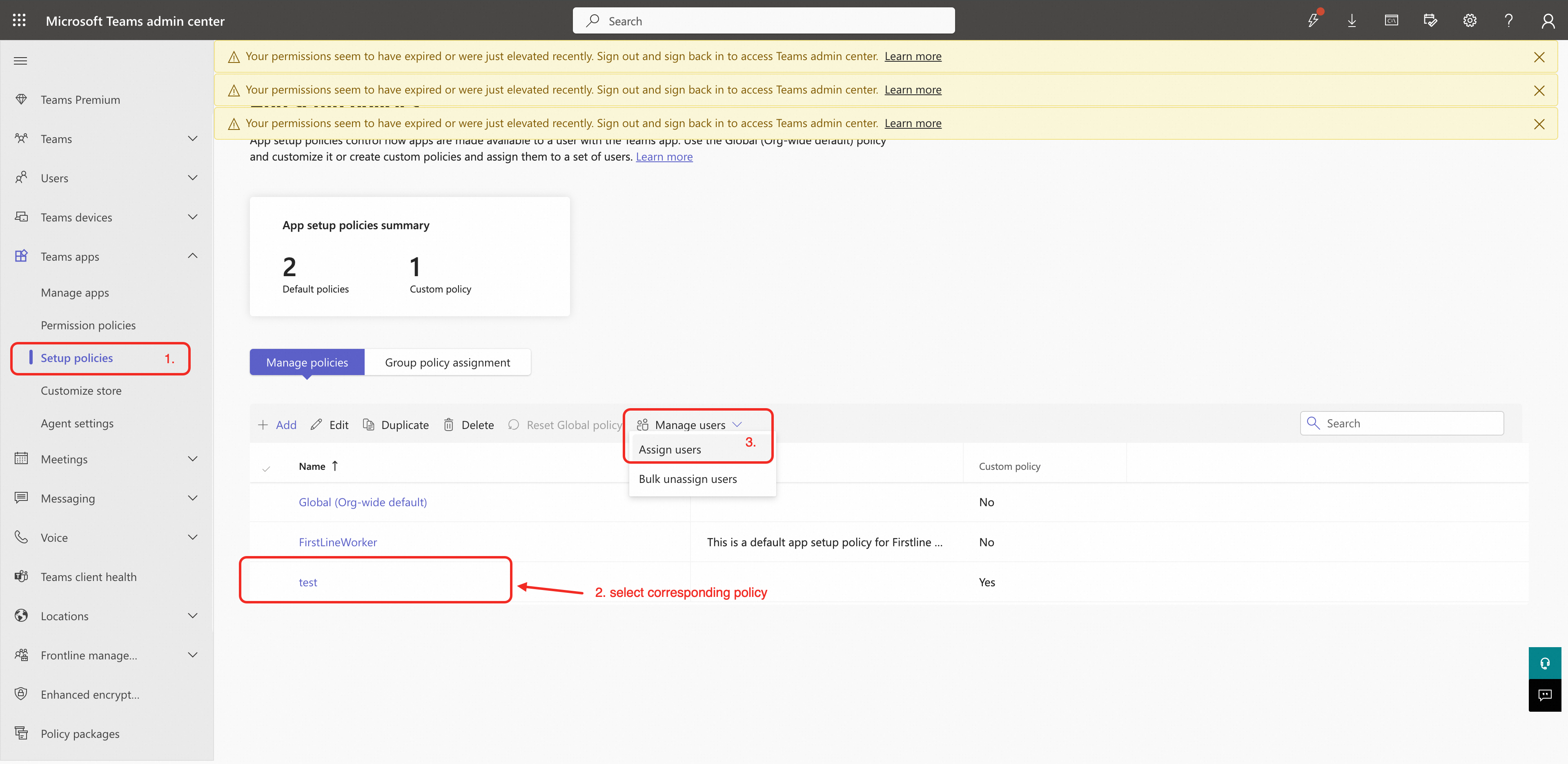Open the Cloud Shell icon in header
Screen dimensions: 1568x764
[x=1392, y=21]
